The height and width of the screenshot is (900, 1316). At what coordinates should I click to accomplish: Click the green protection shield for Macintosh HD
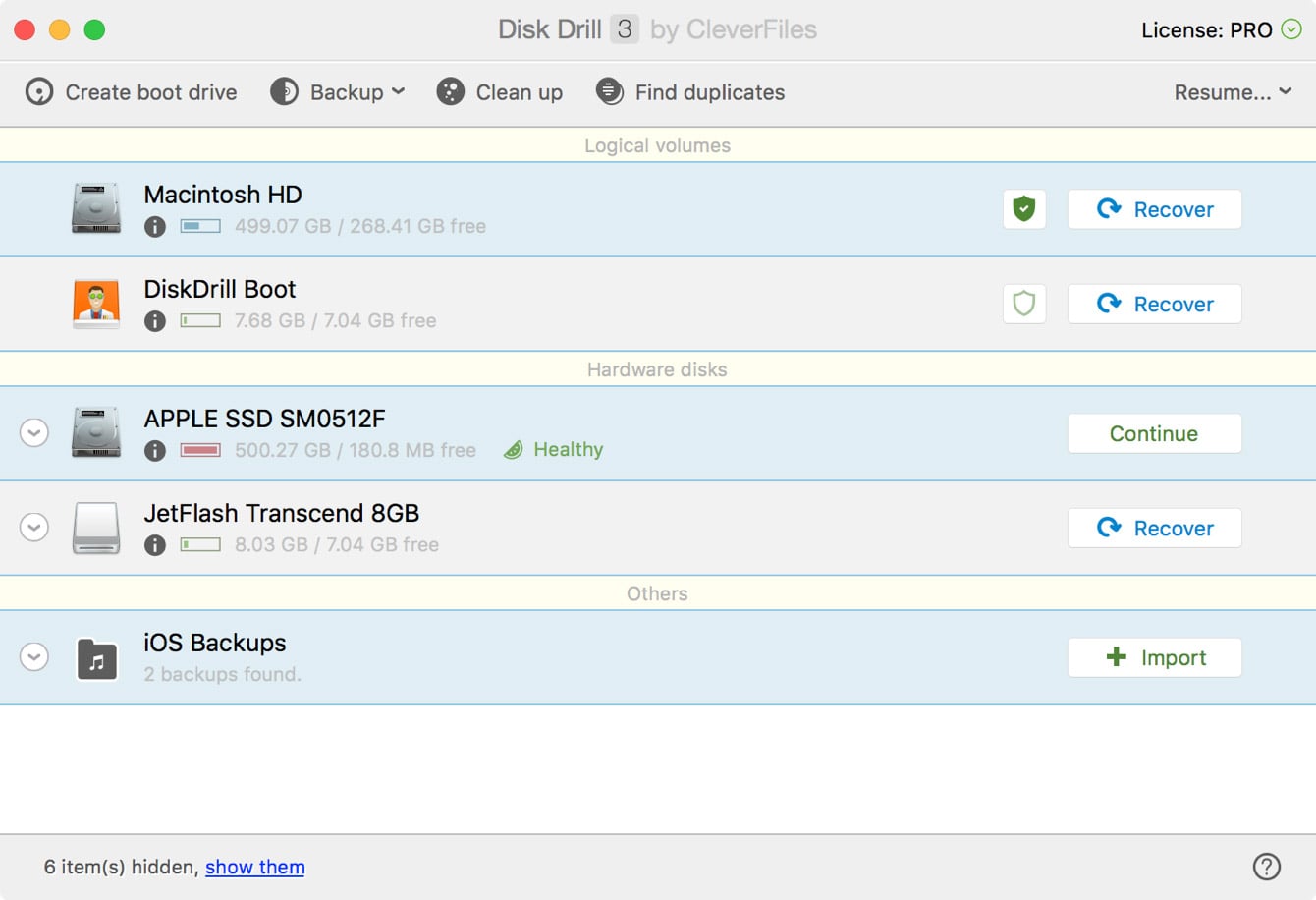(1023, 209)
